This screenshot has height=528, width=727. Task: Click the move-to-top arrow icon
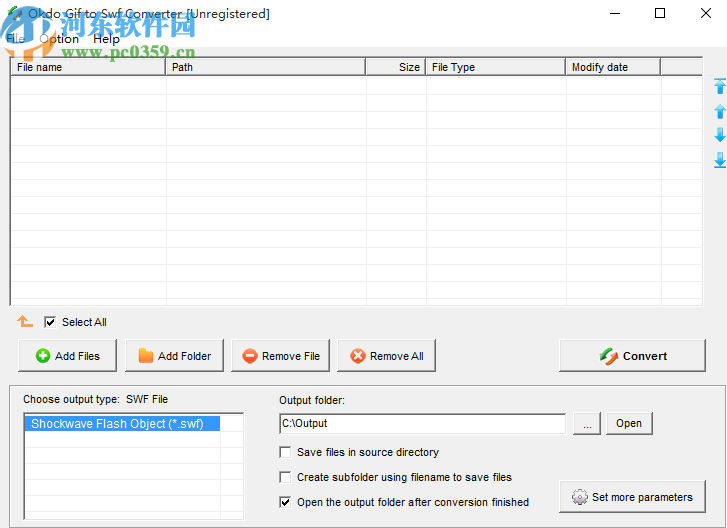[x=720, y=86]
